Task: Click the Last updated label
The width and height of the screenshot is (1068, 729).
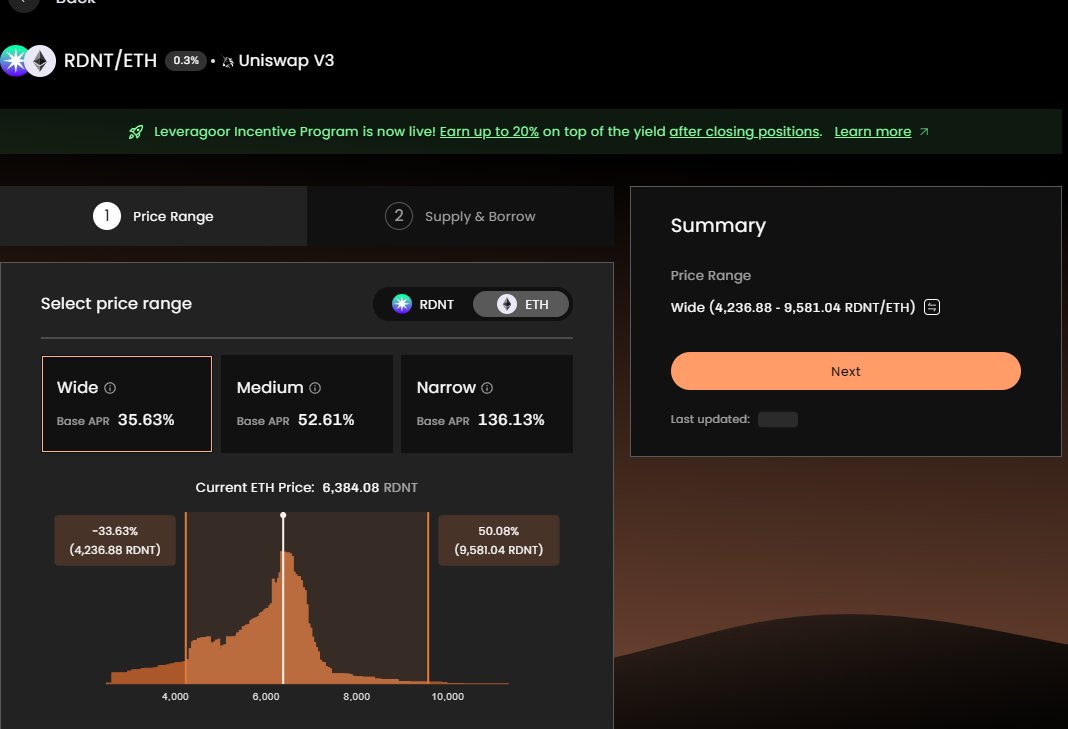Action: coord(710,419)
